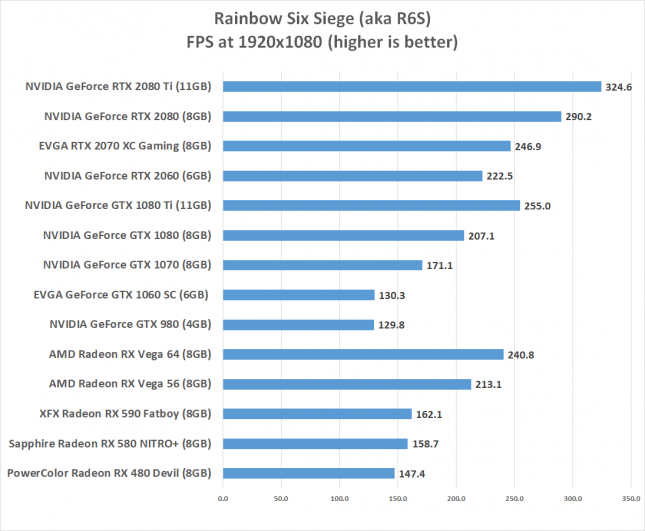Screen dimensions: 645x531
Task: Click the data value 255.0
Action: click(537, 206)
